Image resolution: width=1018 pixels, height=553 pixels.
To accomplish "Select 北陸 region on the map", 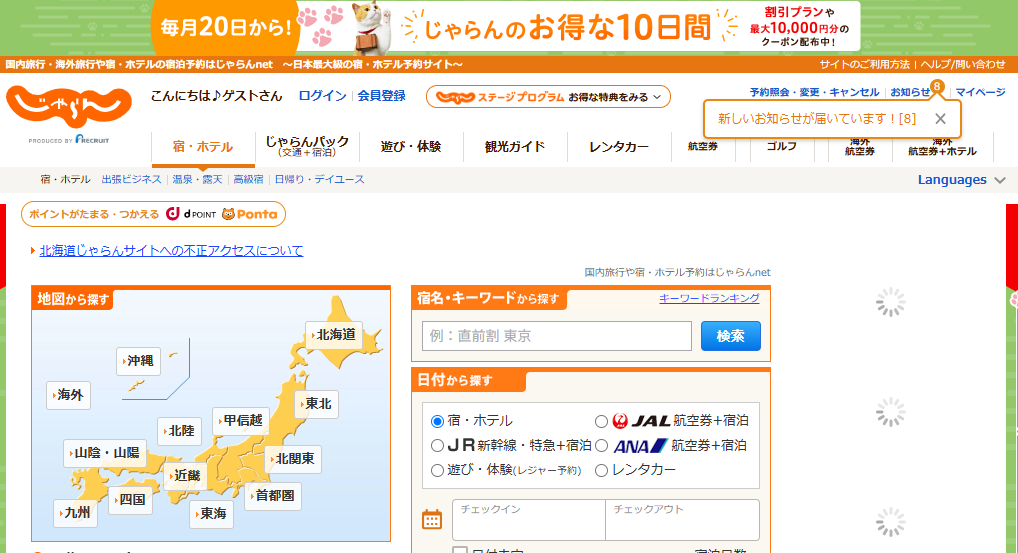I will [180, 431].
